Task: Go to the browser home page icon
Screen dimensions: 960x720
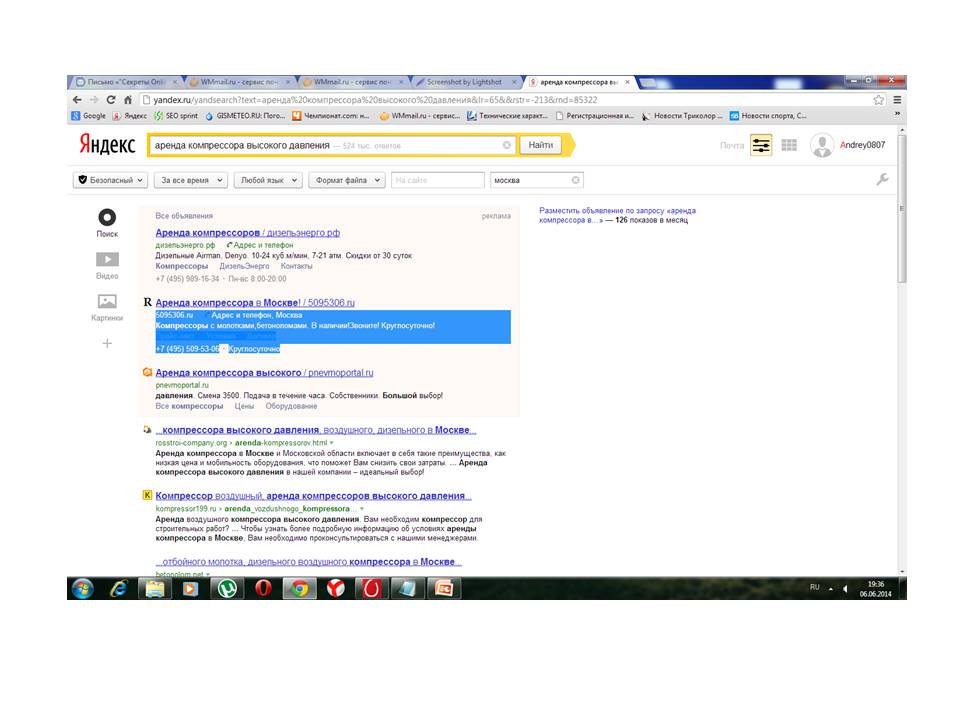Action: [x=127, y=100]
